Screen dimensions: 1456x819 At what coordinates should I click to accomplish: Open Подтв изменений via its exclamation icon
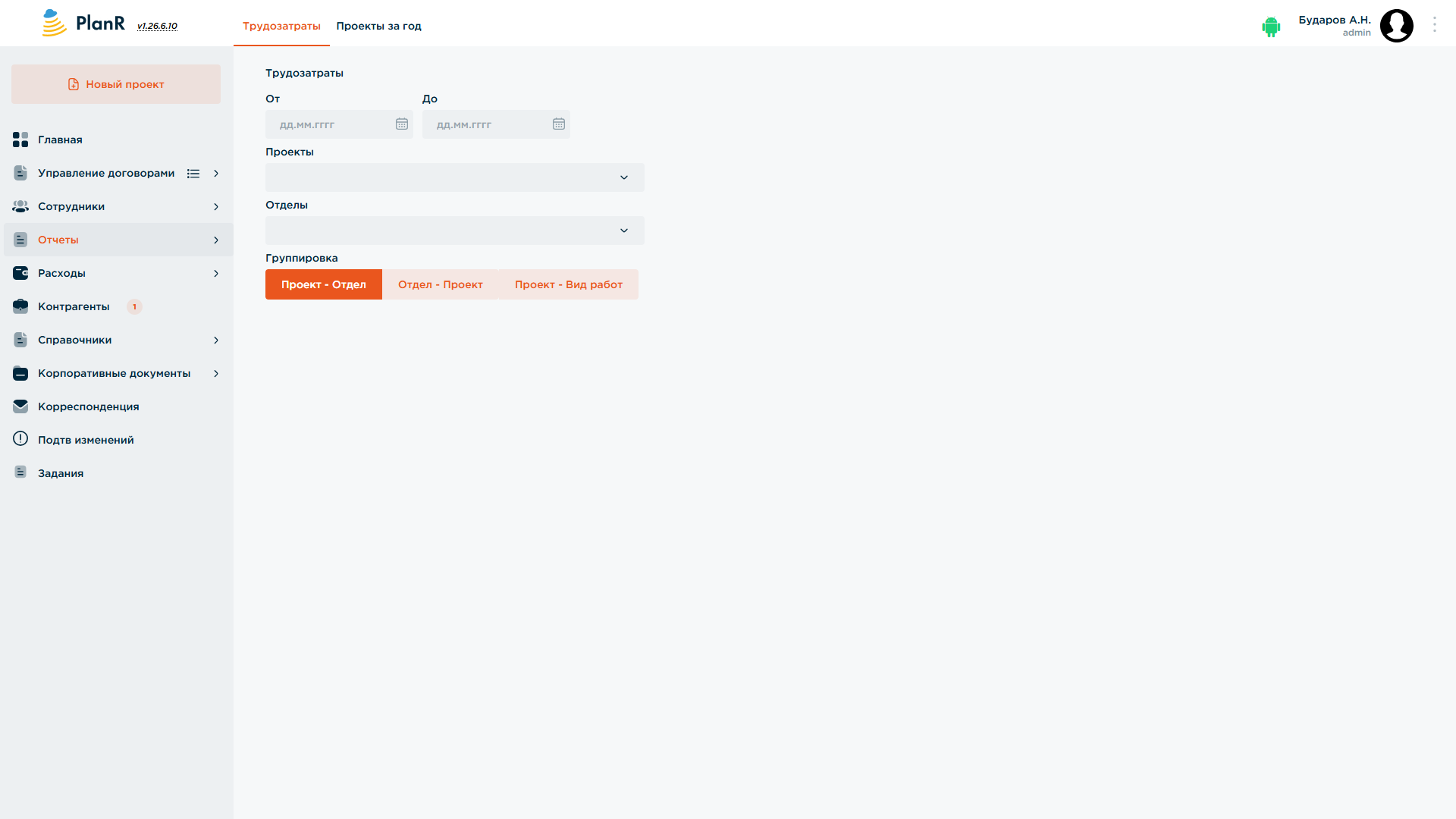20,439
